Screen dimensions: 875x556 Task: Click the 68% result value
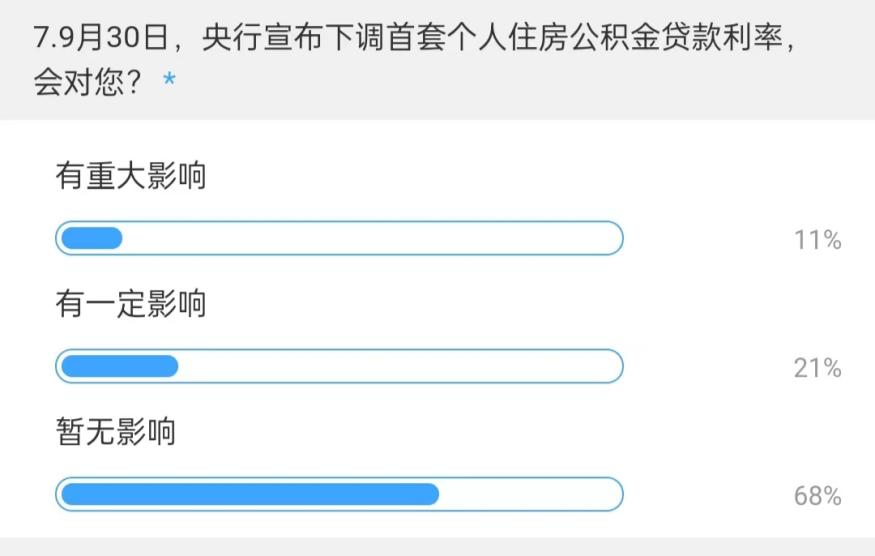817,496
